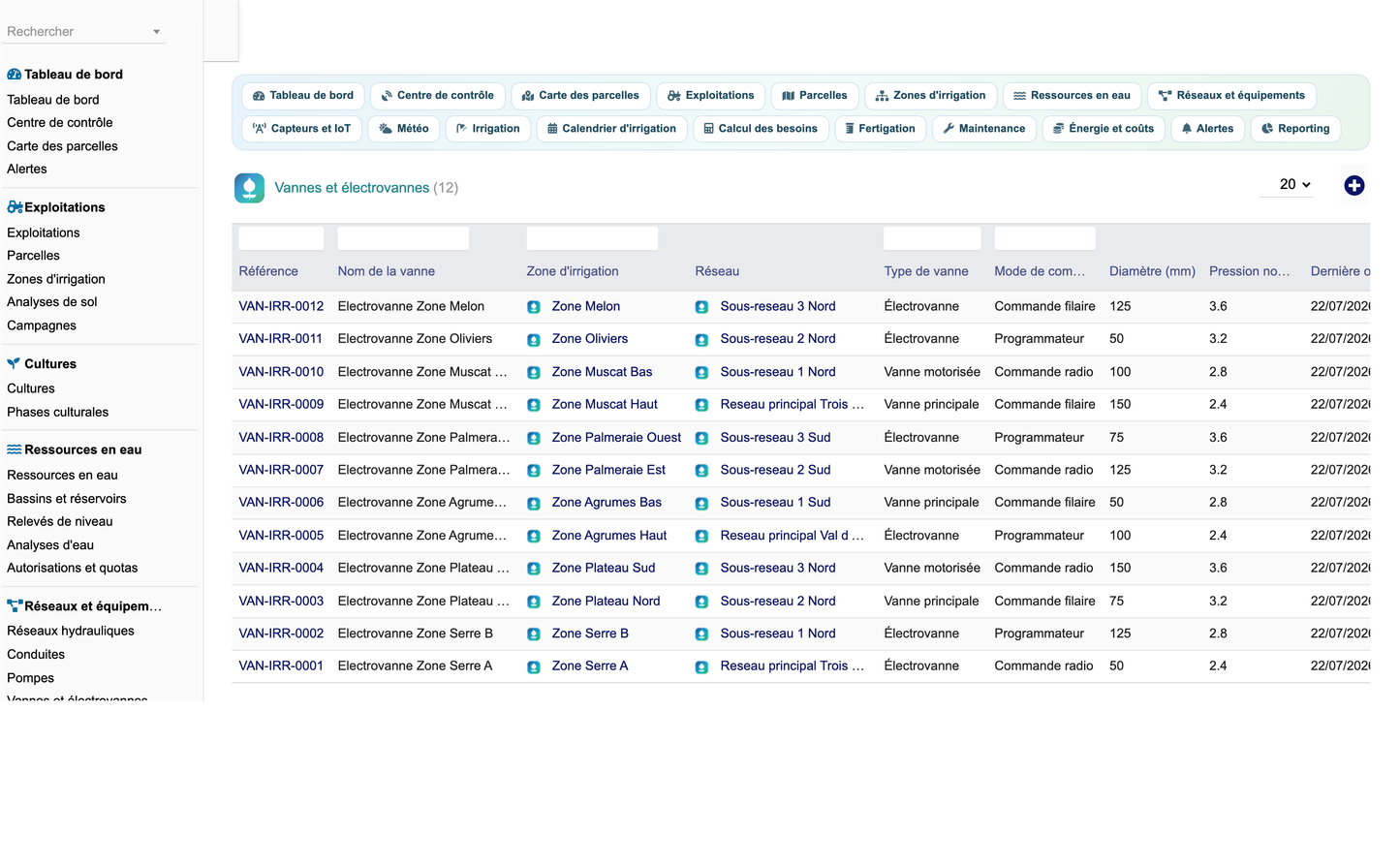Click the network icon in the VAN-IRR-0001 row
1400x866 pixels.
[x=701, y=666]
